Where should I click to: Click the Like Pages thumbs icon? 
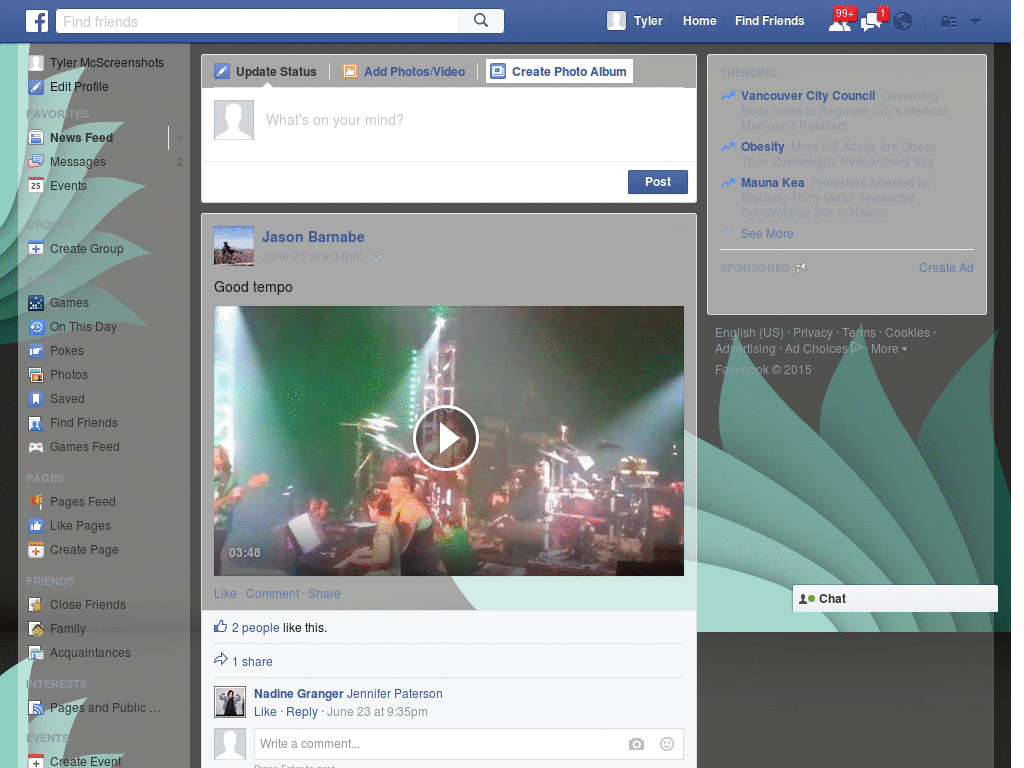(x=36, y=526)
